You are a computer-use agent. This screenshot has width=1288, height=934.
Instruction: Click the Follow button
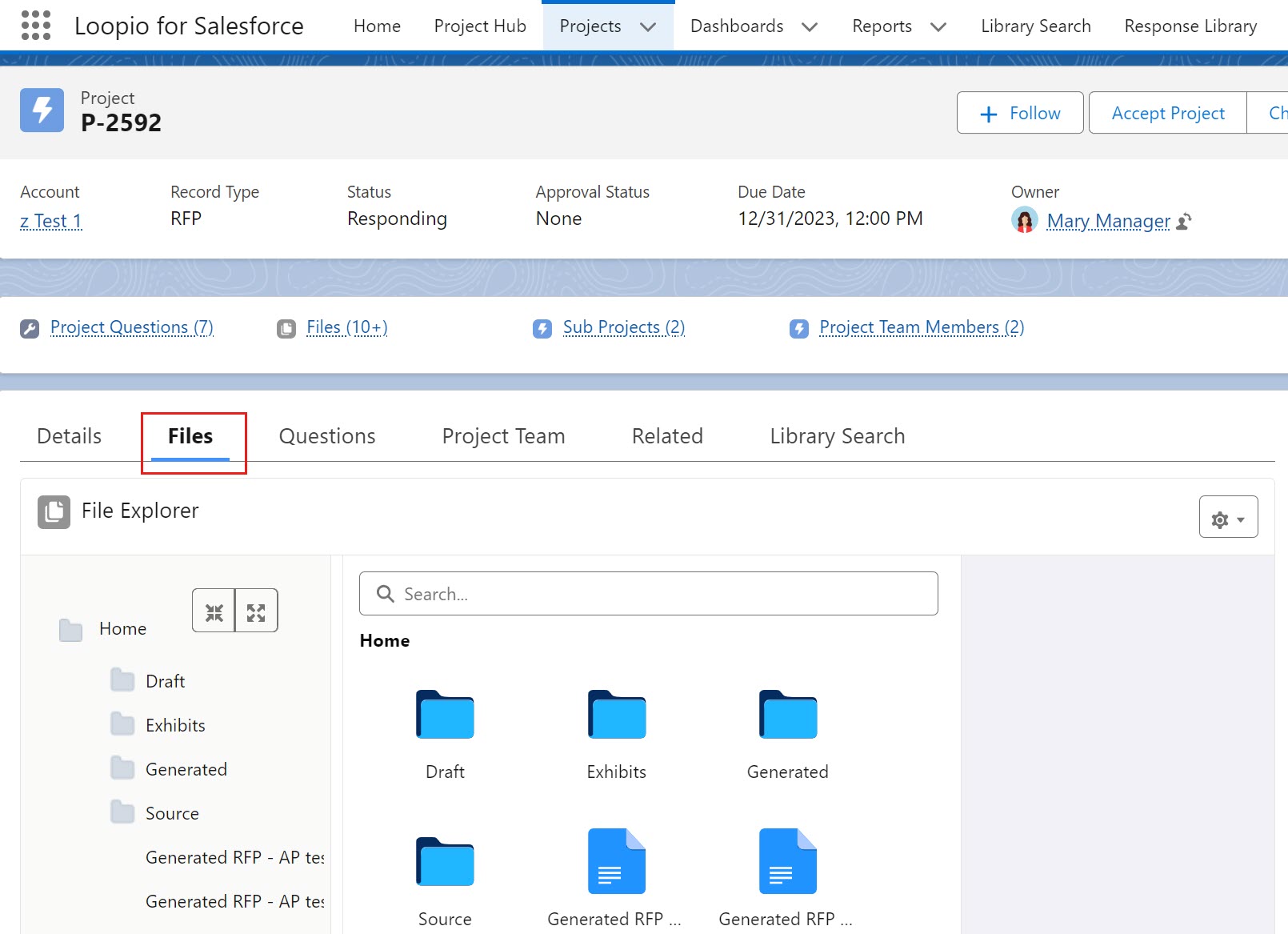[x=1020, y=113]
